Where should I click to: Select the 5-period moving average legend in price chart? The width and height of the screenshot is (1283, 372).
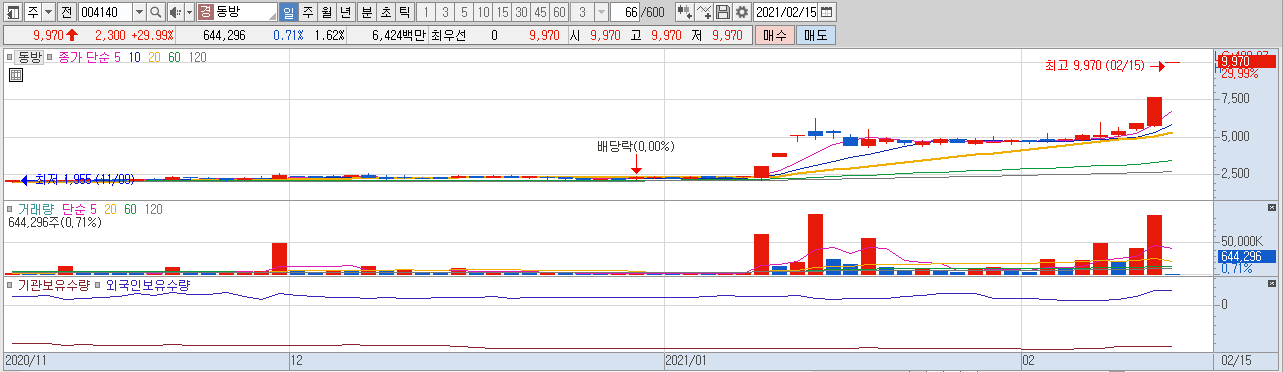coord(118,58)
